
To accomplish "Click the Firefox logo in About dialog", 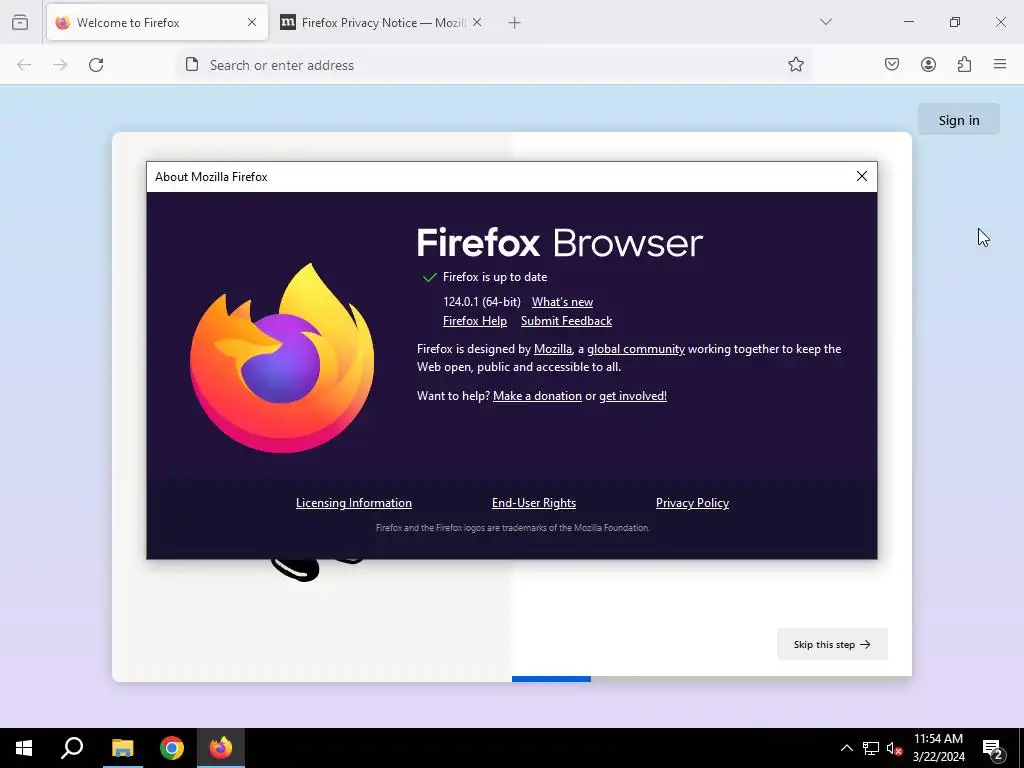I will (x=282, y=358).
